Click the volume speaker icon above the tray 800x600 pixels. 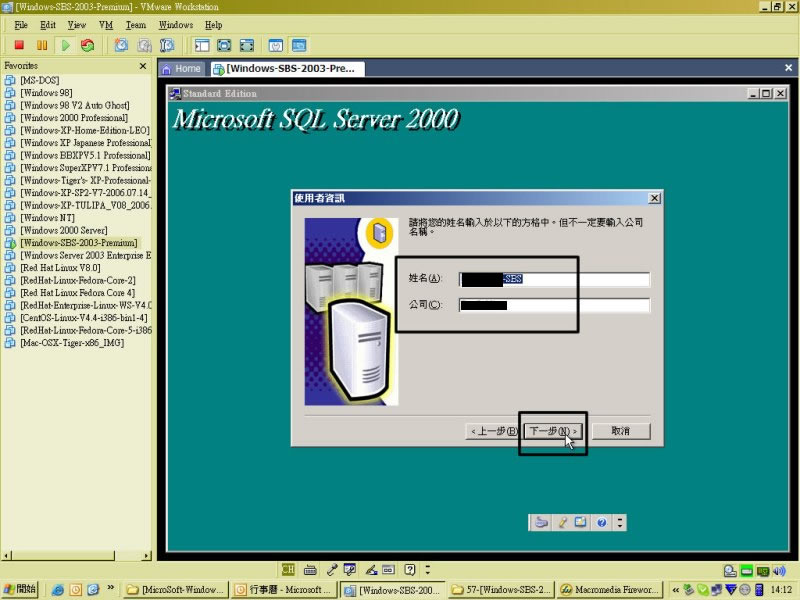(779, 570)
